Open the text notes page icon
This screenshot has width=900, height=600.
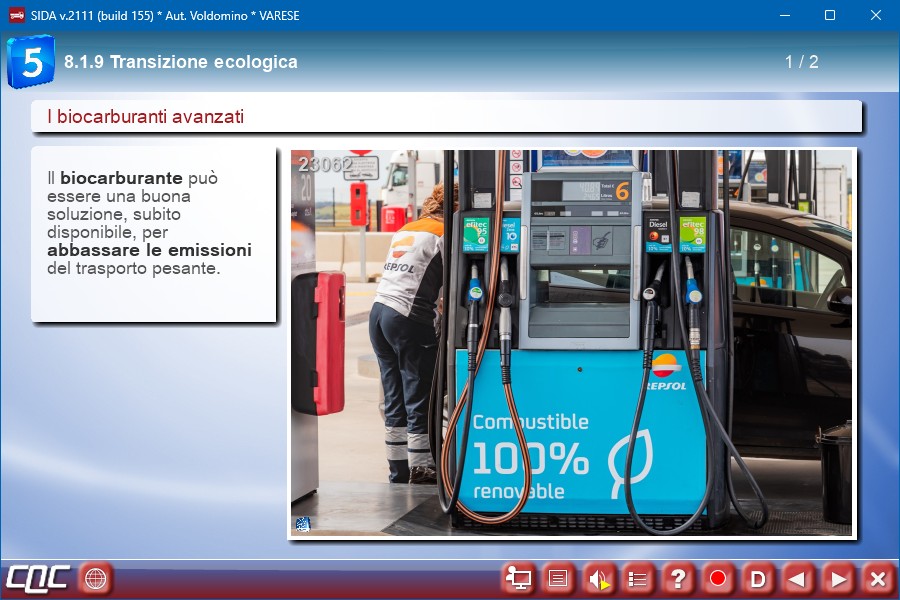pyautogui.click(x=558, y=578)
